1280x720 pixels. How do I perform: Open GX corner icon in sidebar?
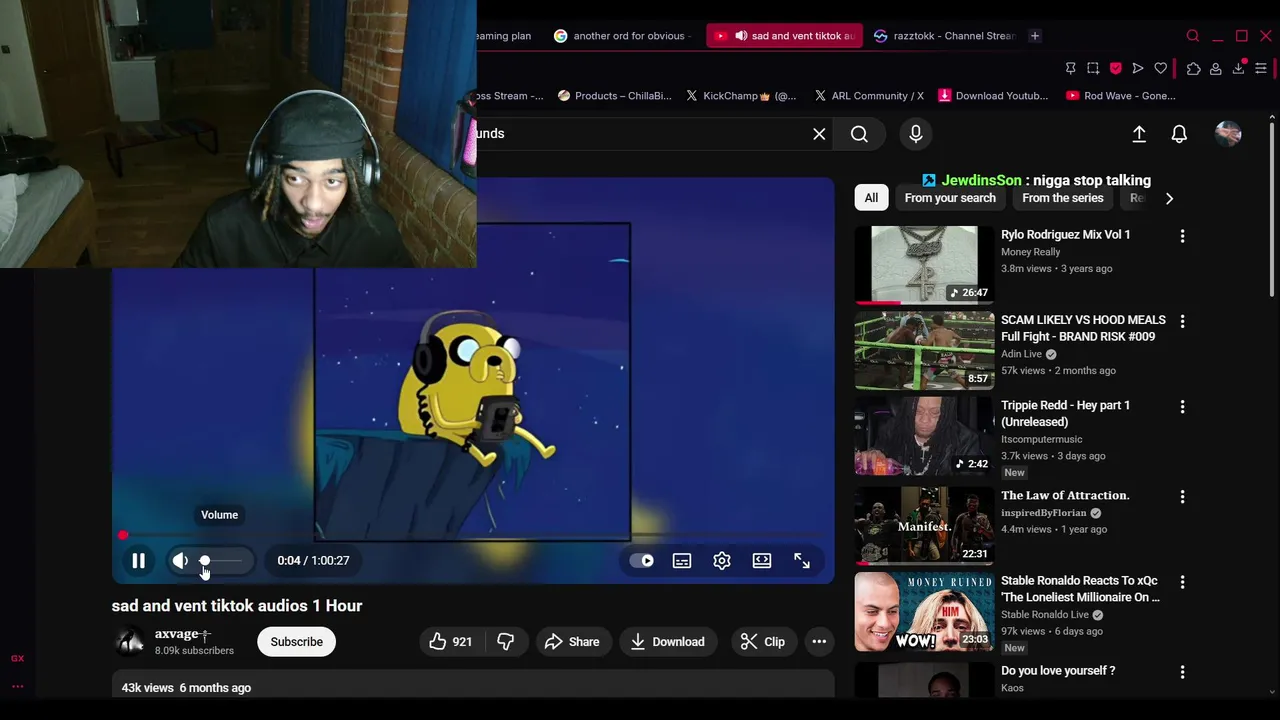point(17,658)
